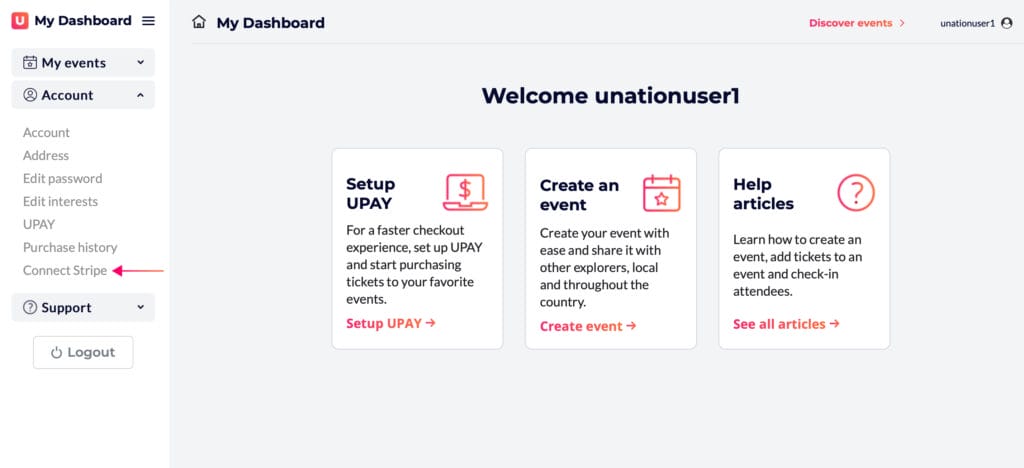Expand the My events section chevron
Screen dimensions: 1024x468
pos(140,63)
